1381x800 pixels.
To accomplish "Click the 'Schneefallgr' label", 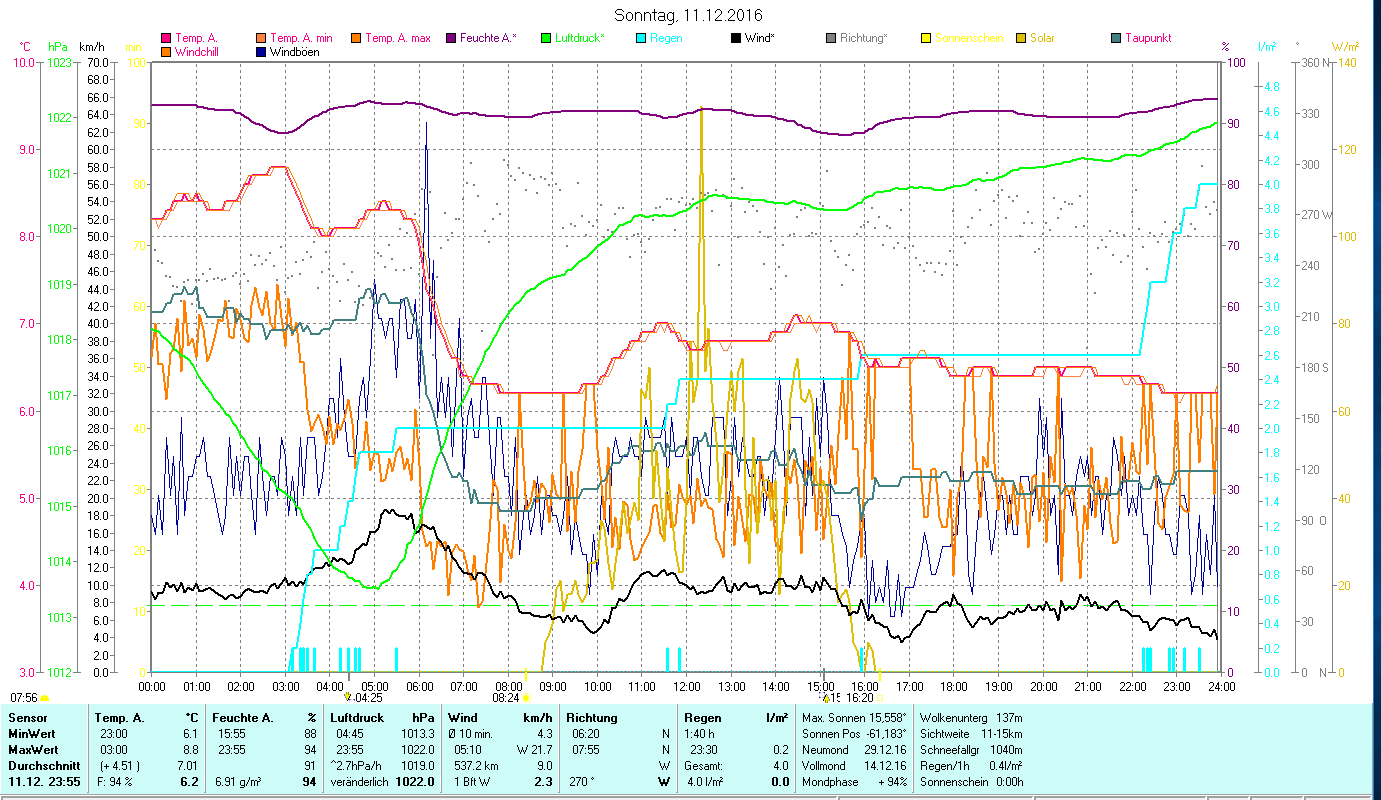I will [x=952, y=750].
